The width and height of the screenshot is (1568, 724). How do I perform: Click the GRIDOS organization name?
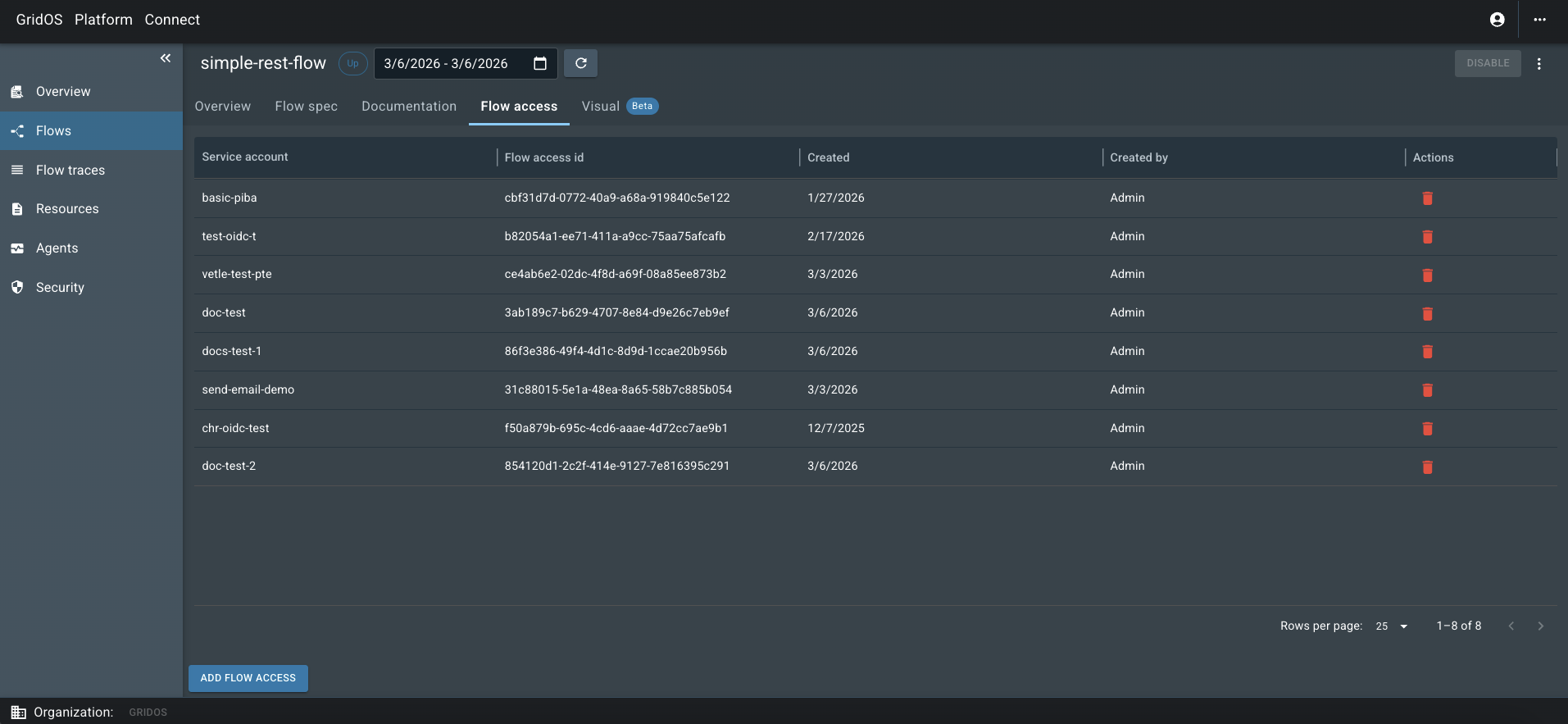(x=148, y=713)
